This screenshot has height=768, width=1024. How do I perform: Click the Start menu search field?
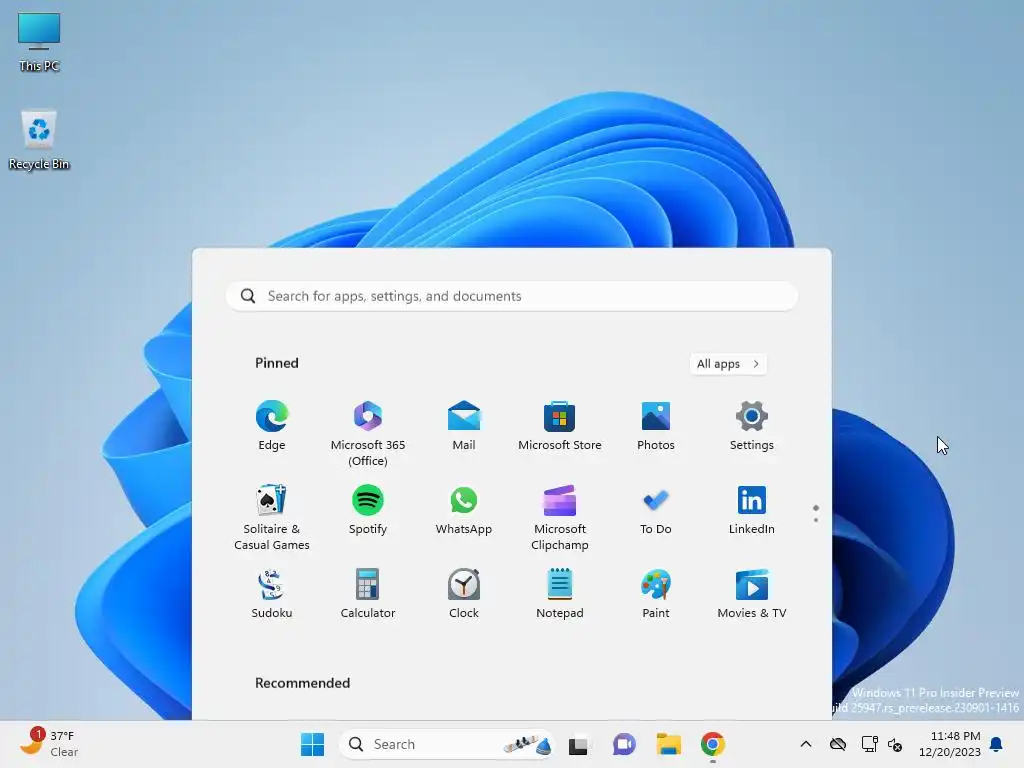(512, 296)
